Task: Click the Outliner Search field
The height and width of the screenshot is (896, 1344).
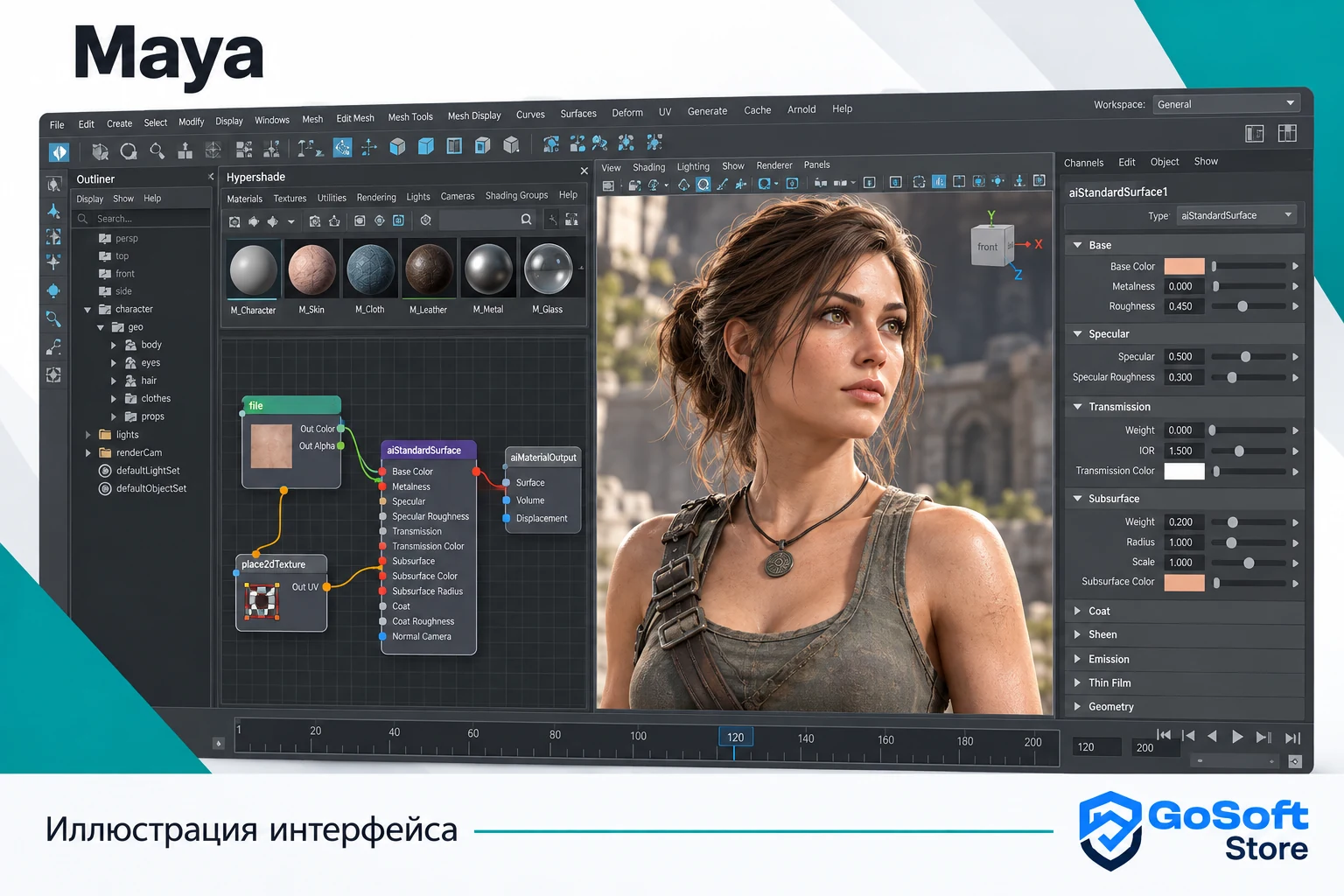Action: point(142,219)
